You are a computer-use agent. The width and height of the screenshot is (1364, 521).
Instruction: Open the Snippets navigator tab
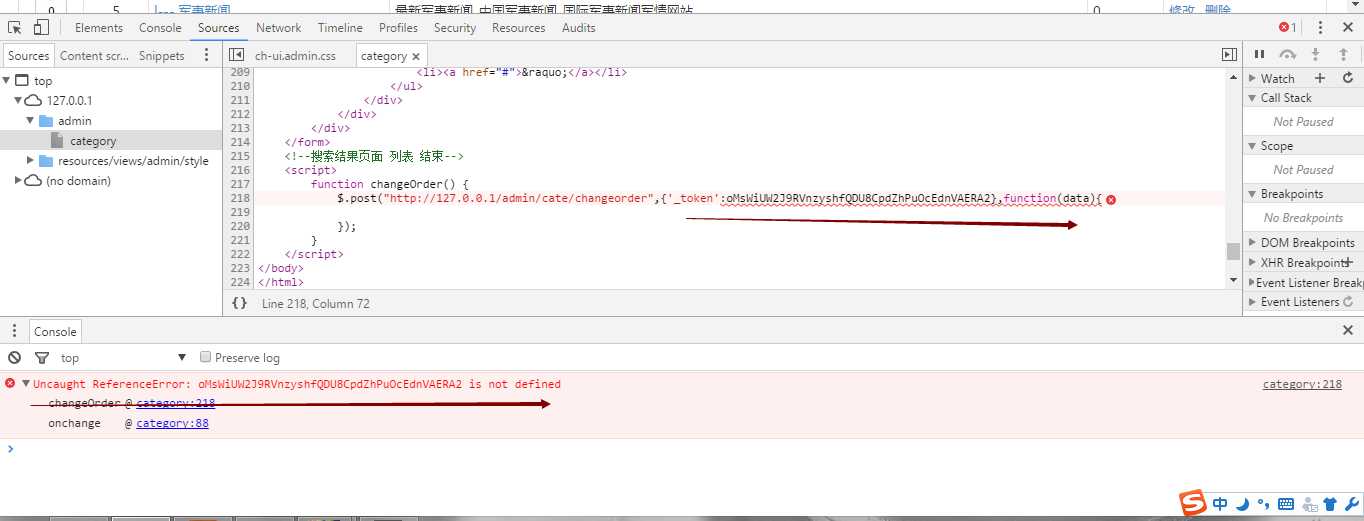(x=162, y=56)
